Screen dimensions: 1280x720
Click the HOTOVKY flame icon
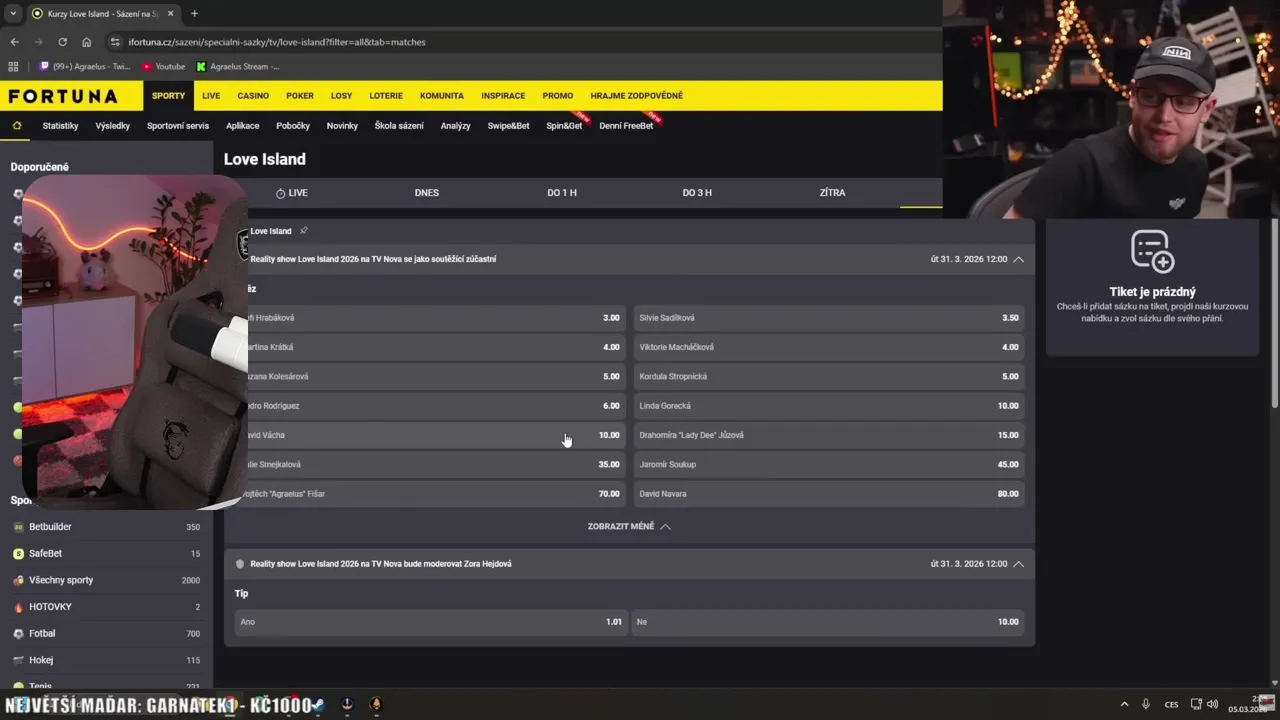[18, 607]
